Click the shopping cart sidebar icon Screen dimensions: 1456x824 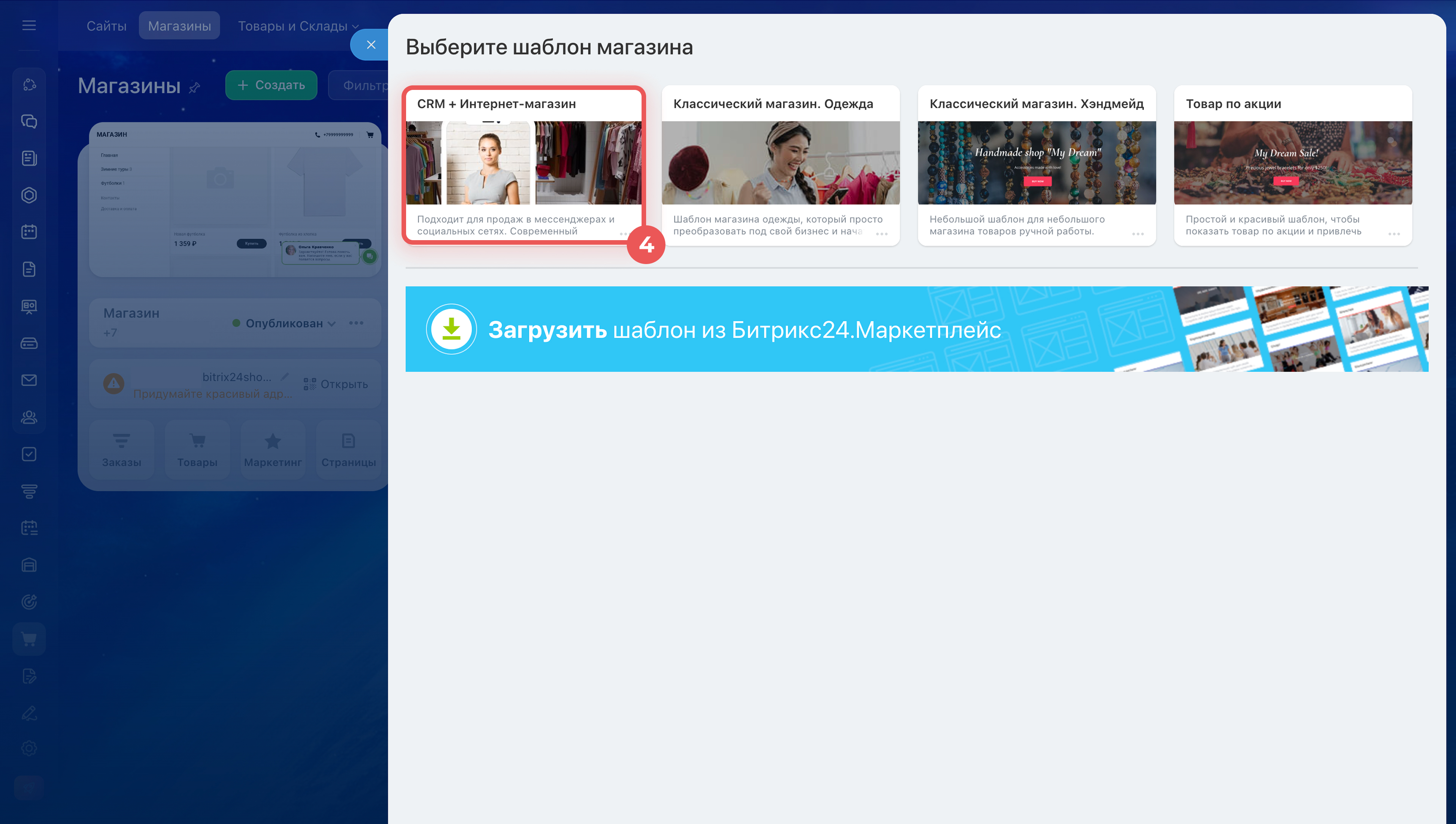coord(29,639)
